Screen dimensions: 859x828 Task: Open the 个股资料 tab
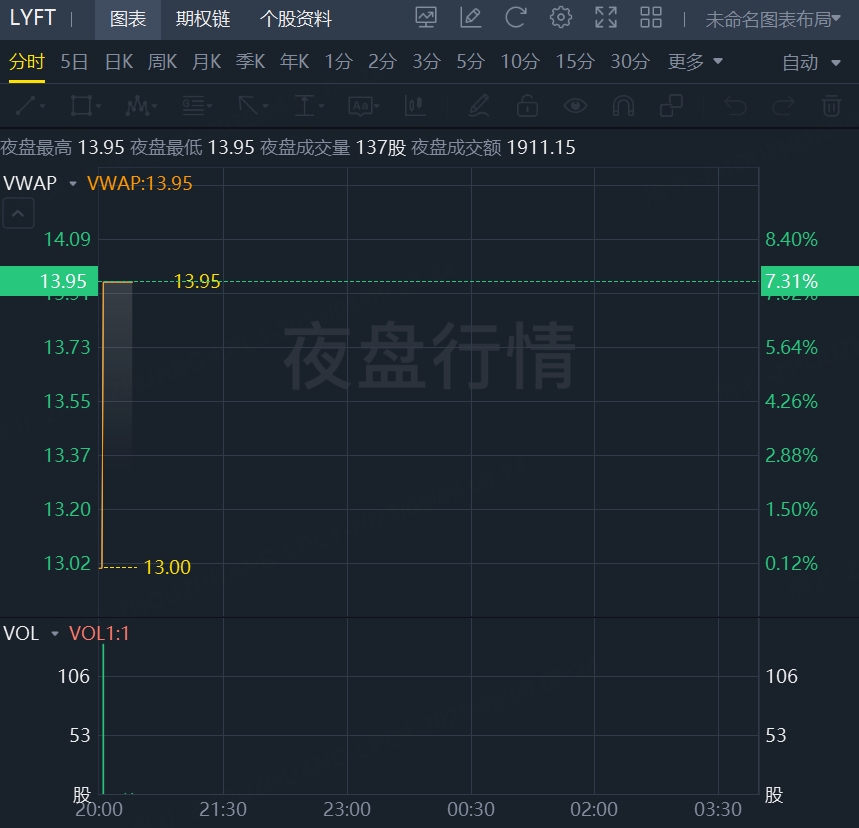[296, 19]
